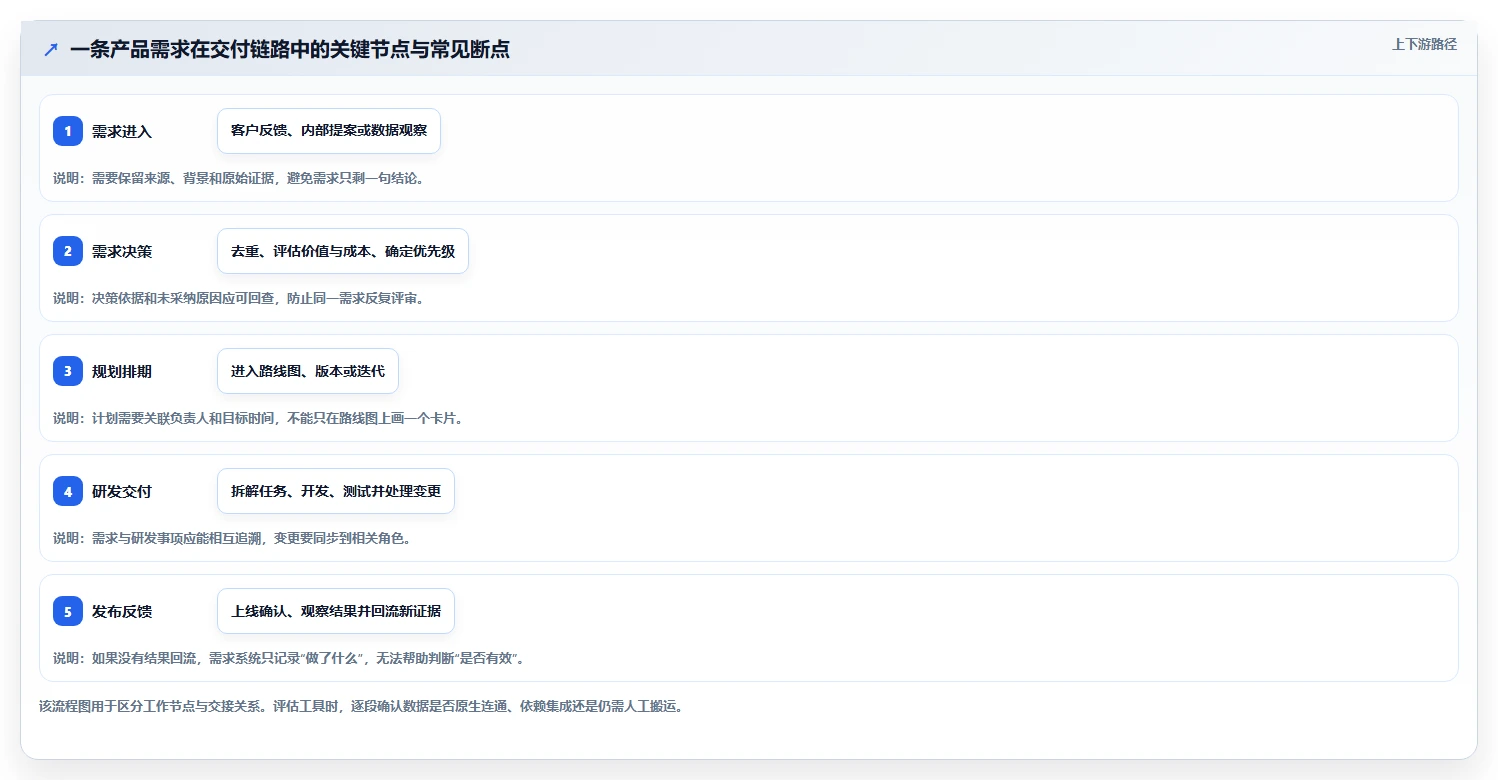Click the step 5 number badge
The height and width of the screenshot is (780, 1498).
click(68, 611)
